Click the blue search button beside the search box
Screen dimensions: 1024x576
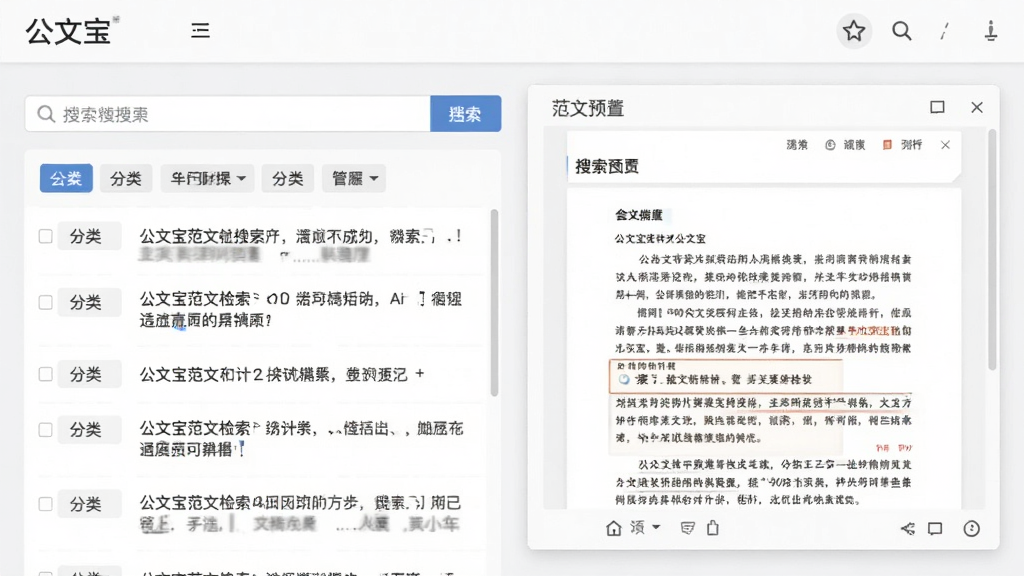coord(466,114)
